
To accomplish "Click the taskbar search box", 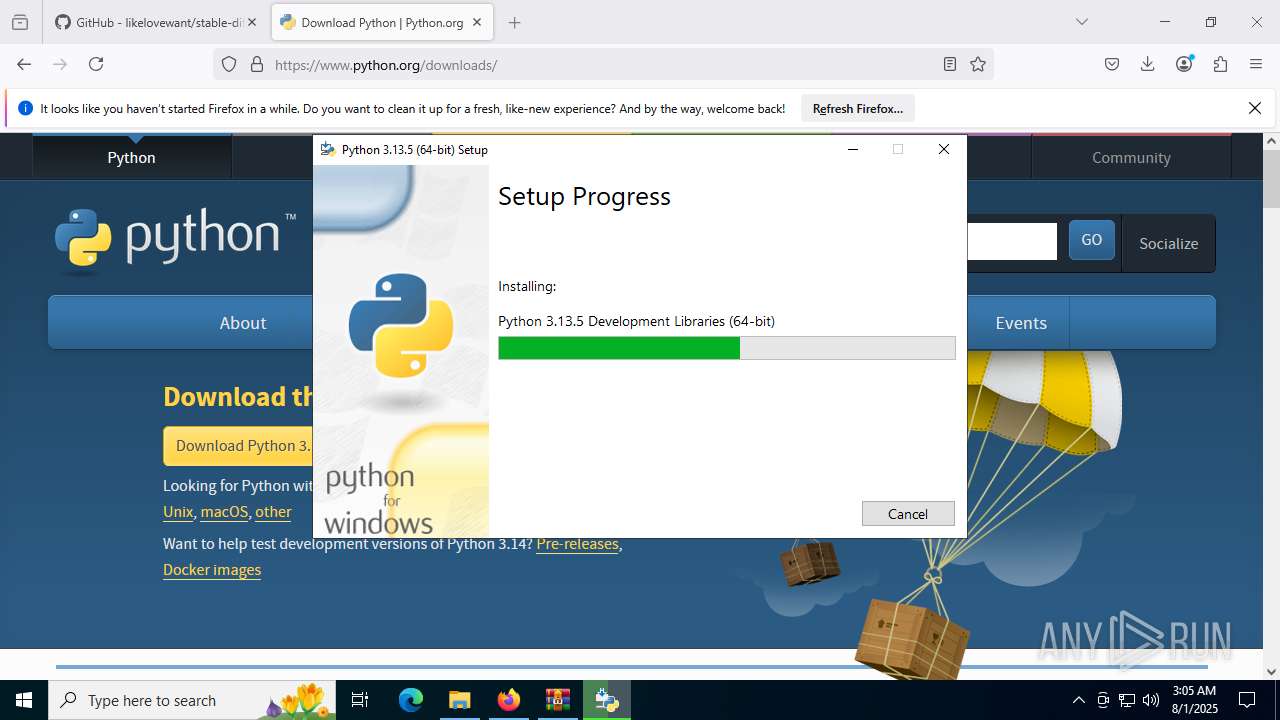I will (192, 700).
